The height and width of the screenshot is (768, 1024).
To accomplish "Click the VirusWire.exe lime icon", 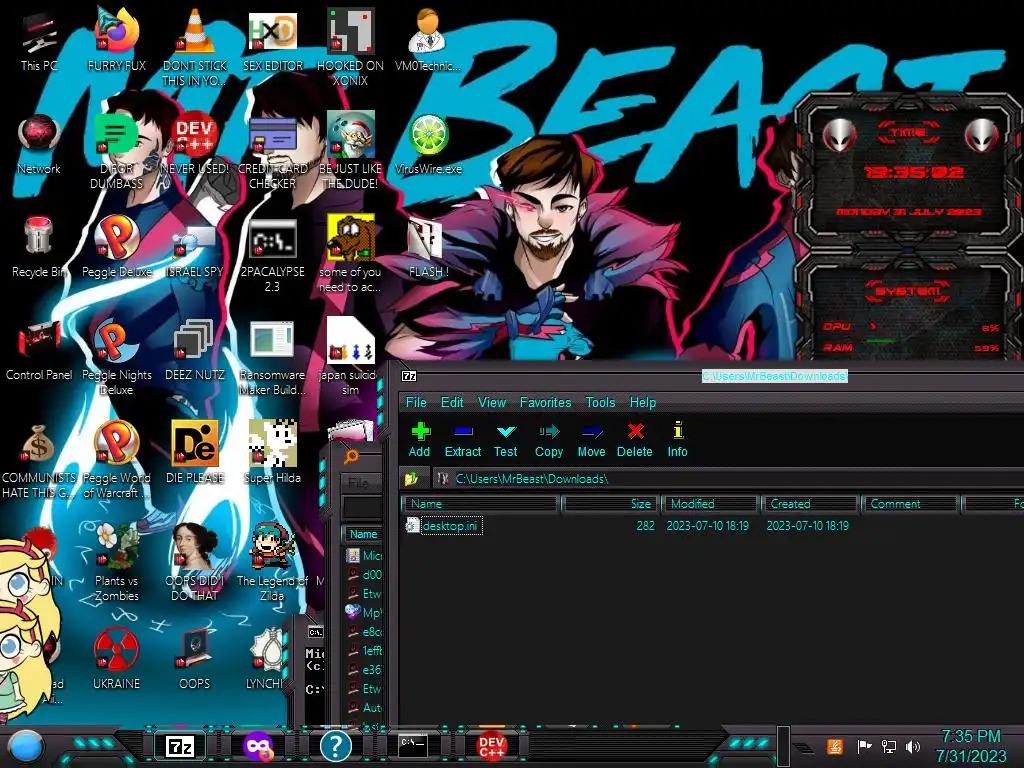I will point(428,144).
